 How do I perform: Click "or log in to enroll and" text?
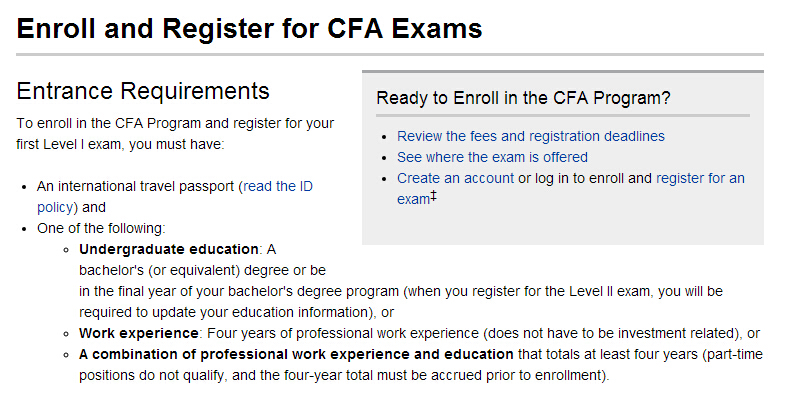[585, 178]
